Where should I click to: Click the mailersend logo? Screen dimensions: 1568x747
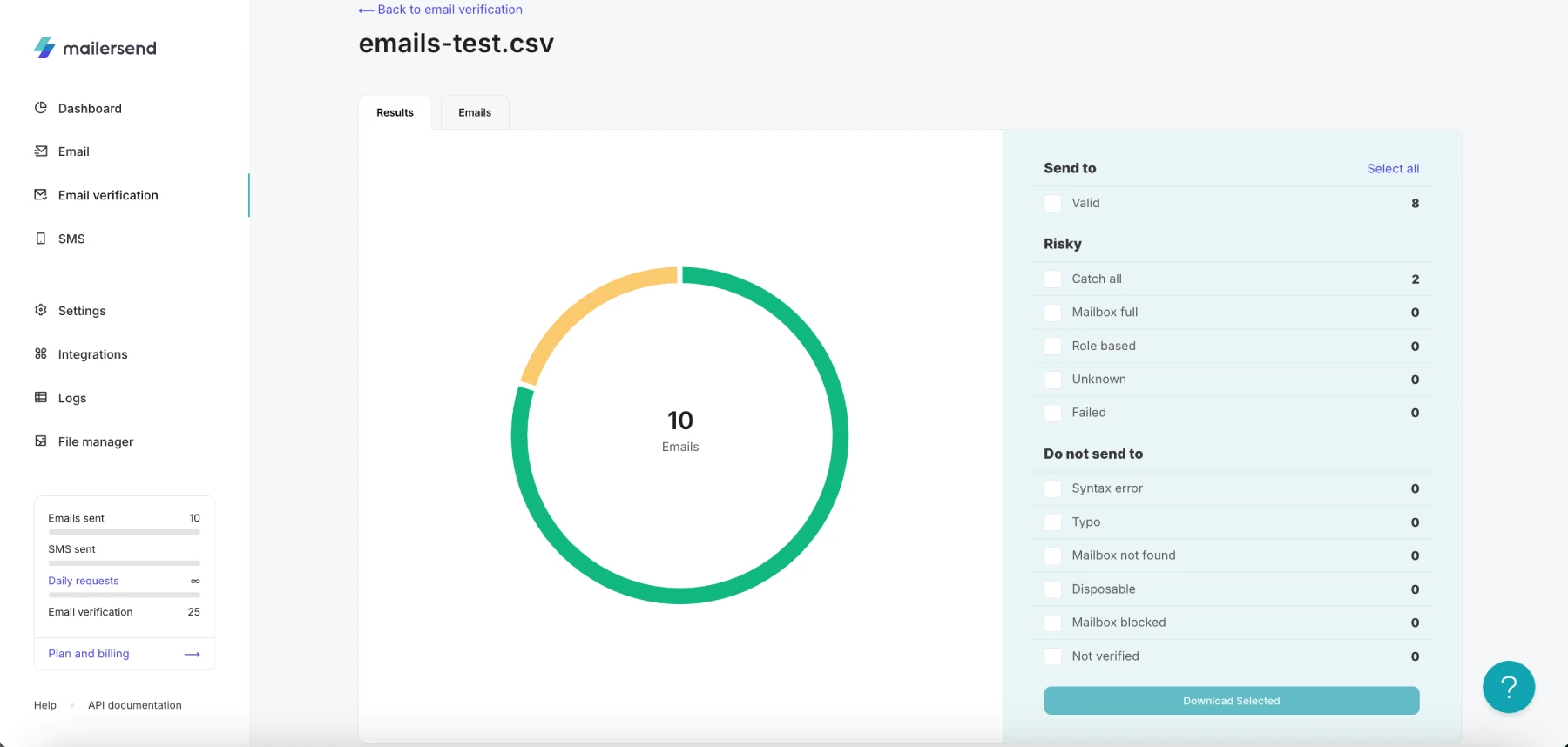point(95,48)
